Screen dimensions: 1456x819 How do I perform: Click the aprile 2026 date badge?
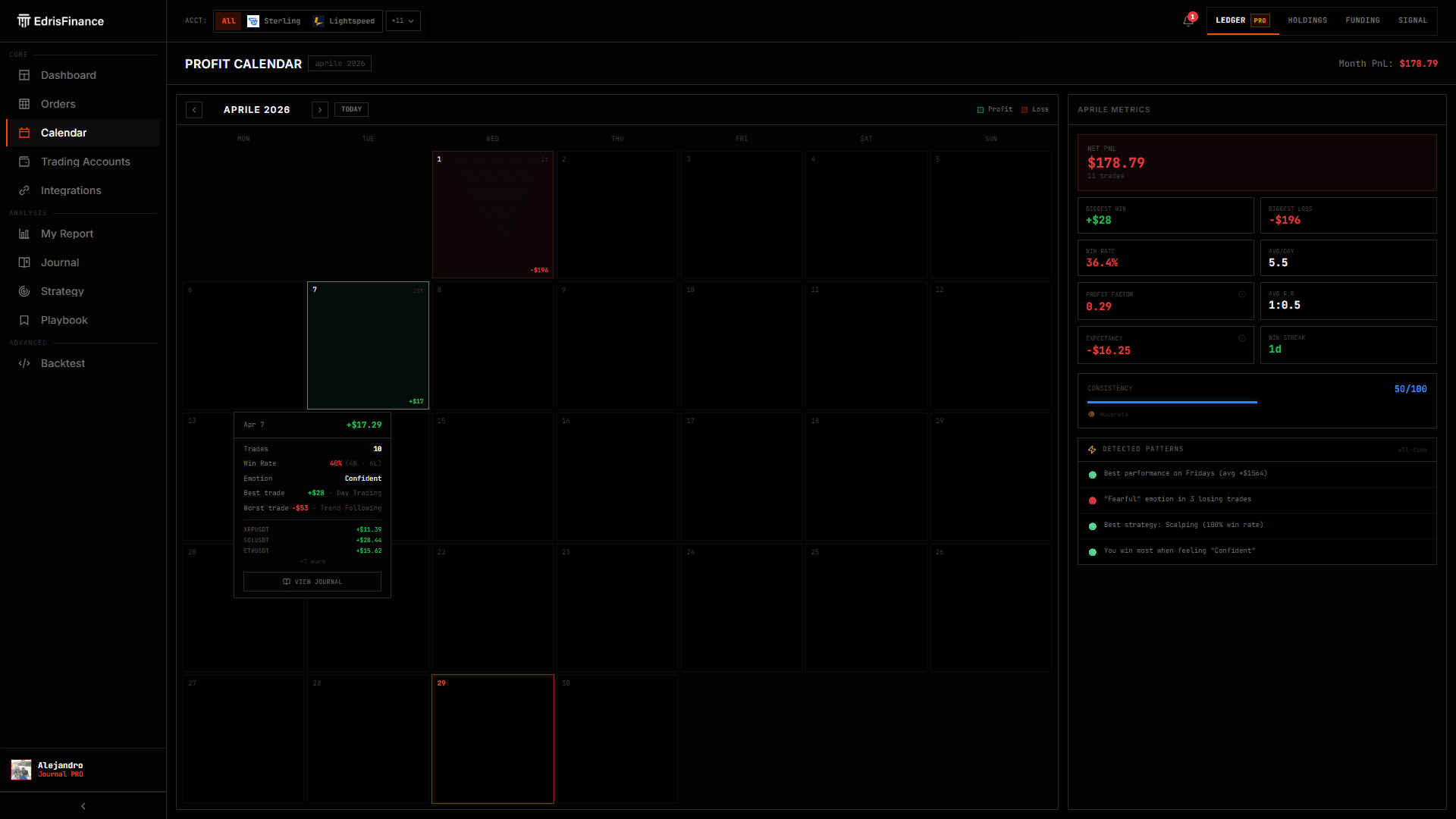tap(340, 64)
